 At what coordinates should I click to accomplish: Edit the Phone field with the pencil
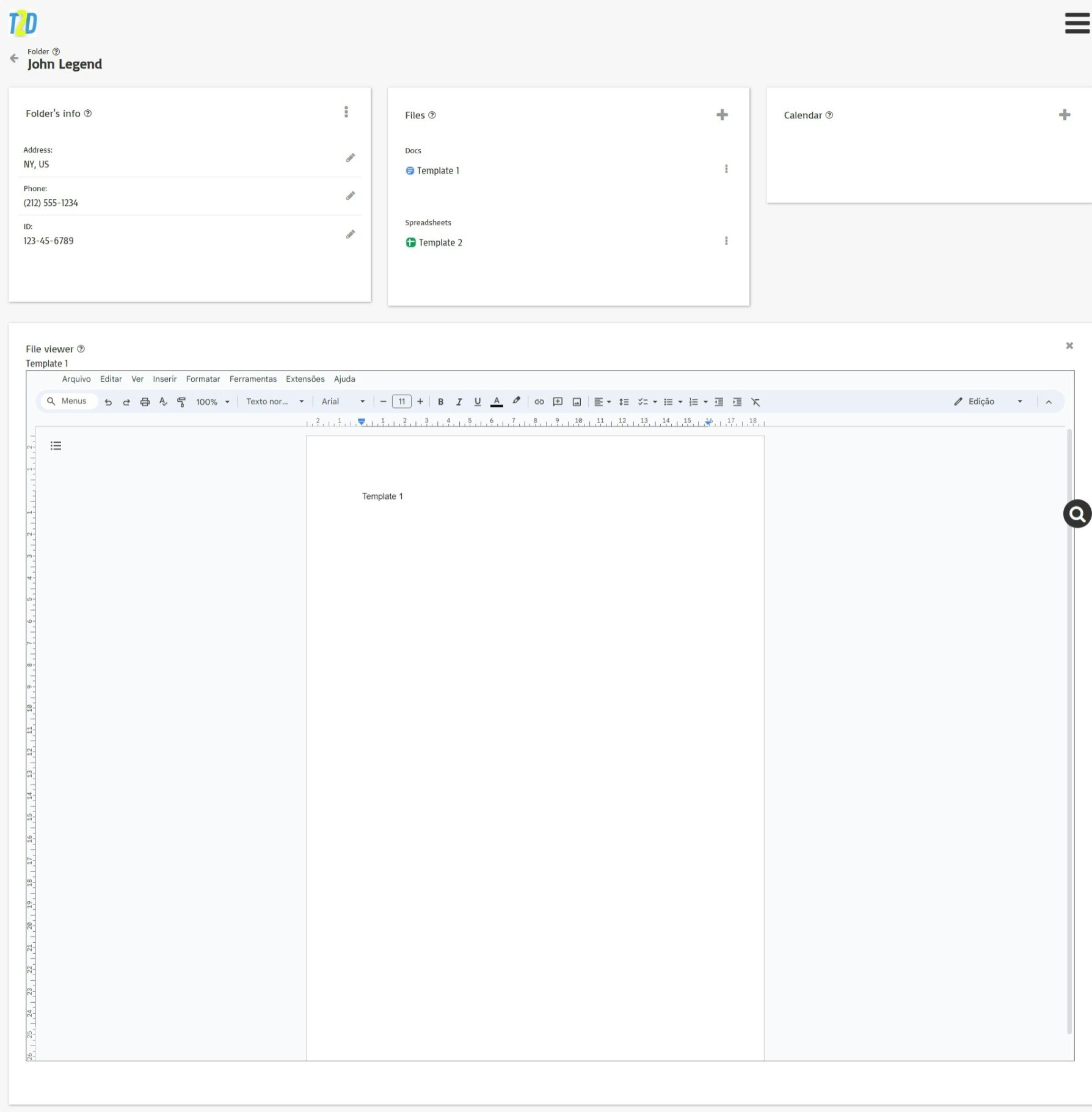[351, 195]
